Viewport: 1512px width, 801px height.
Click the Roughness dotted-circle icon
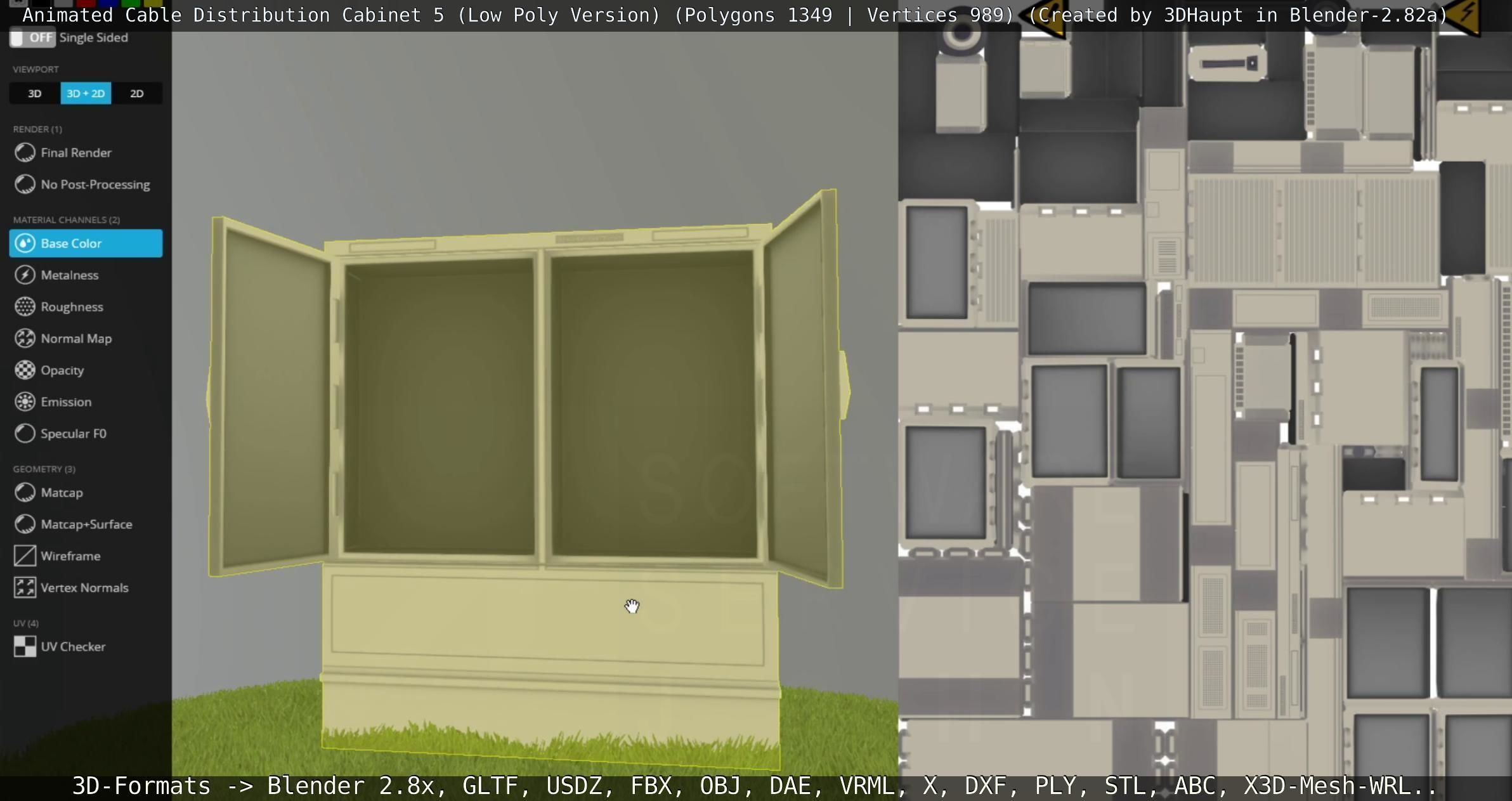(x=25, y=307)
